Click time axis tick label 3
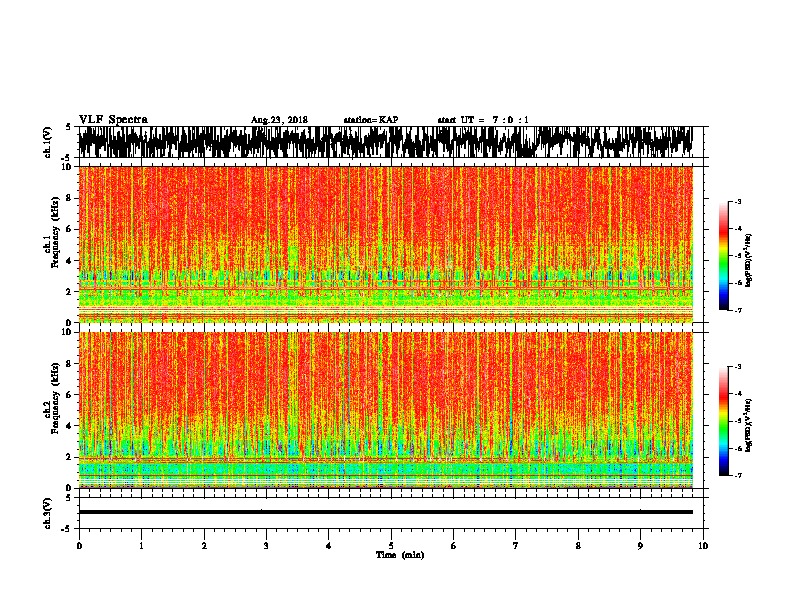The image size is (792, 612). 266,546
